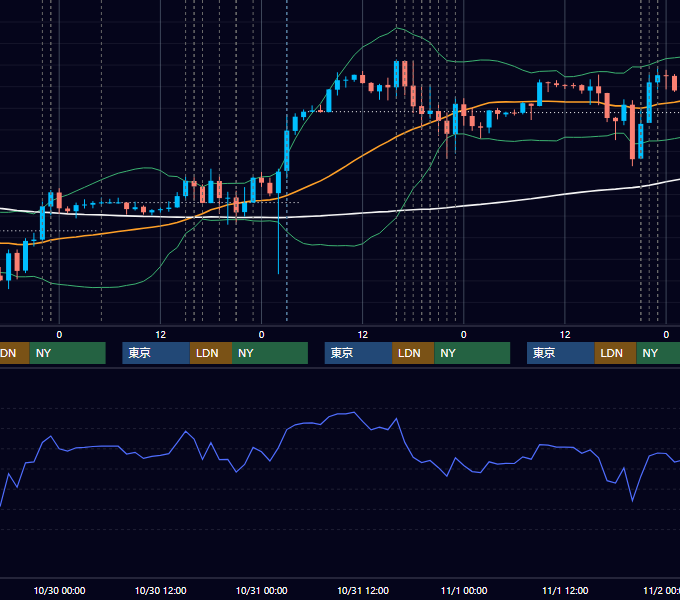Image resolution: width=680 pixels, height=600 pixels.
Task: Select the NY session block spanning 10/31 00:00
Action: (270, 353)
